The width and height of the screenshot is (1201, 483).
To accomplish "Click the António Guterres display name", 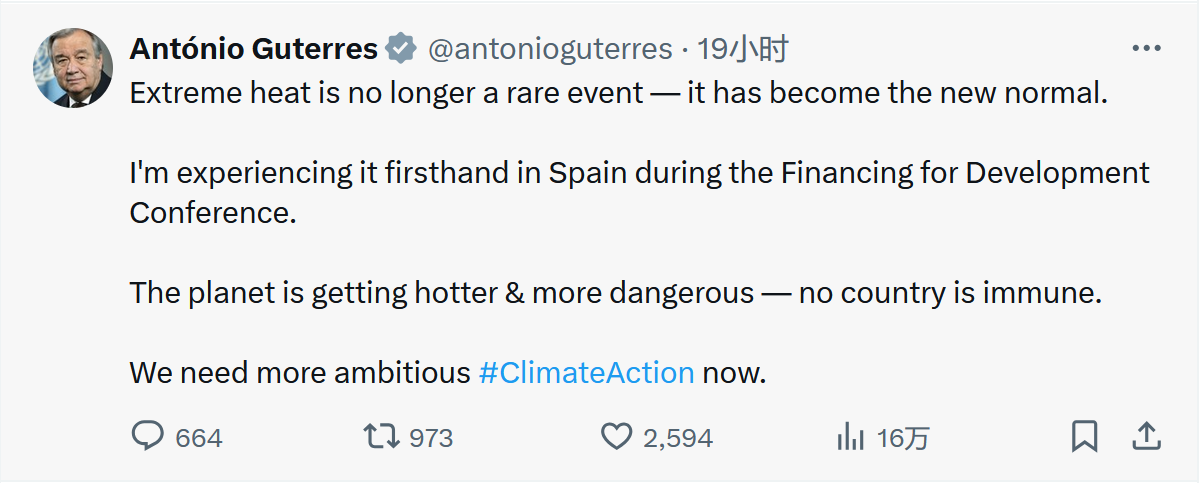I will coord(253,48).
